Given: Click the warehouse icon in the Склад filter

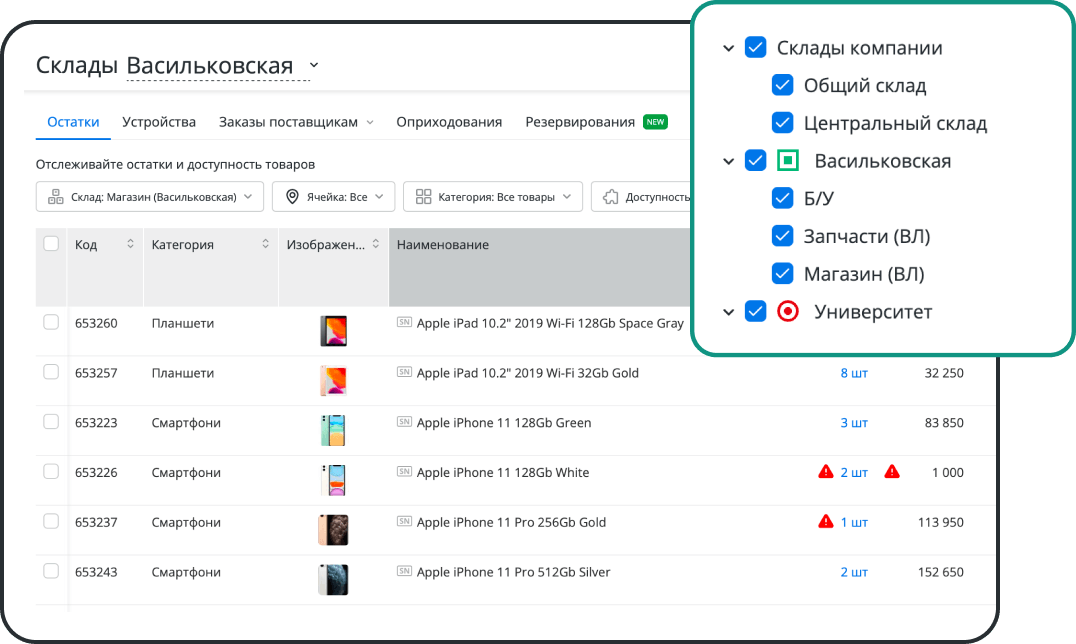Looking at the screenshot, I should [56, 196].
